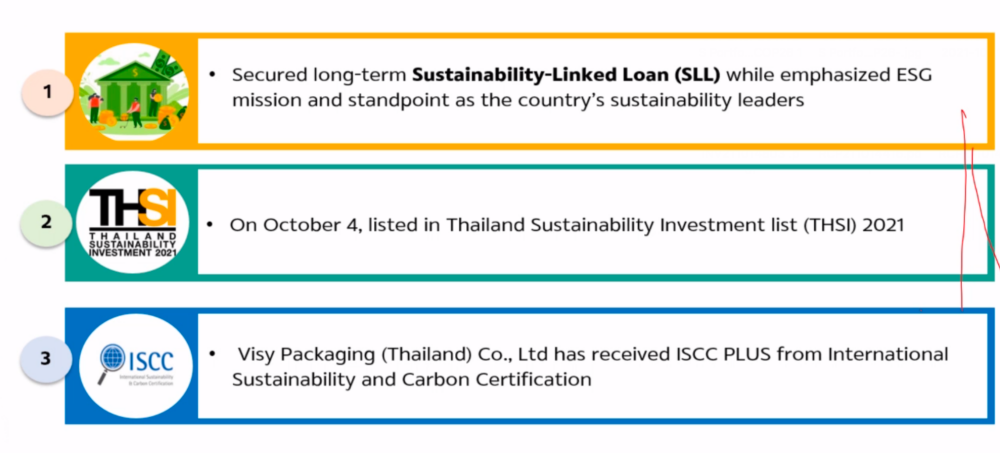Select the number 2 circle badge

pos(46,223)
